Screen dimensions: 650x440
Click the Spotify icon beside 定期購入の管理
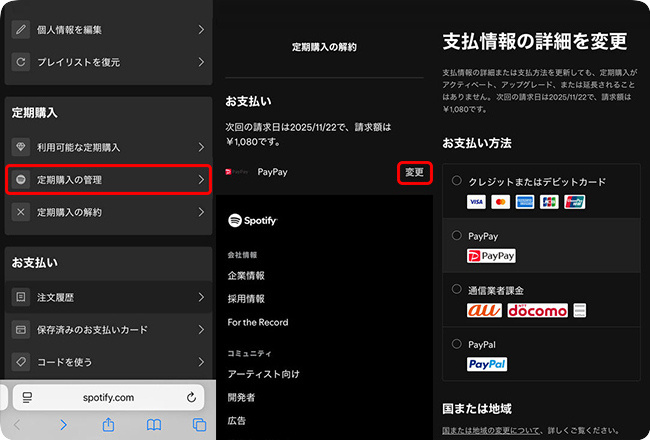coord(21,180)
